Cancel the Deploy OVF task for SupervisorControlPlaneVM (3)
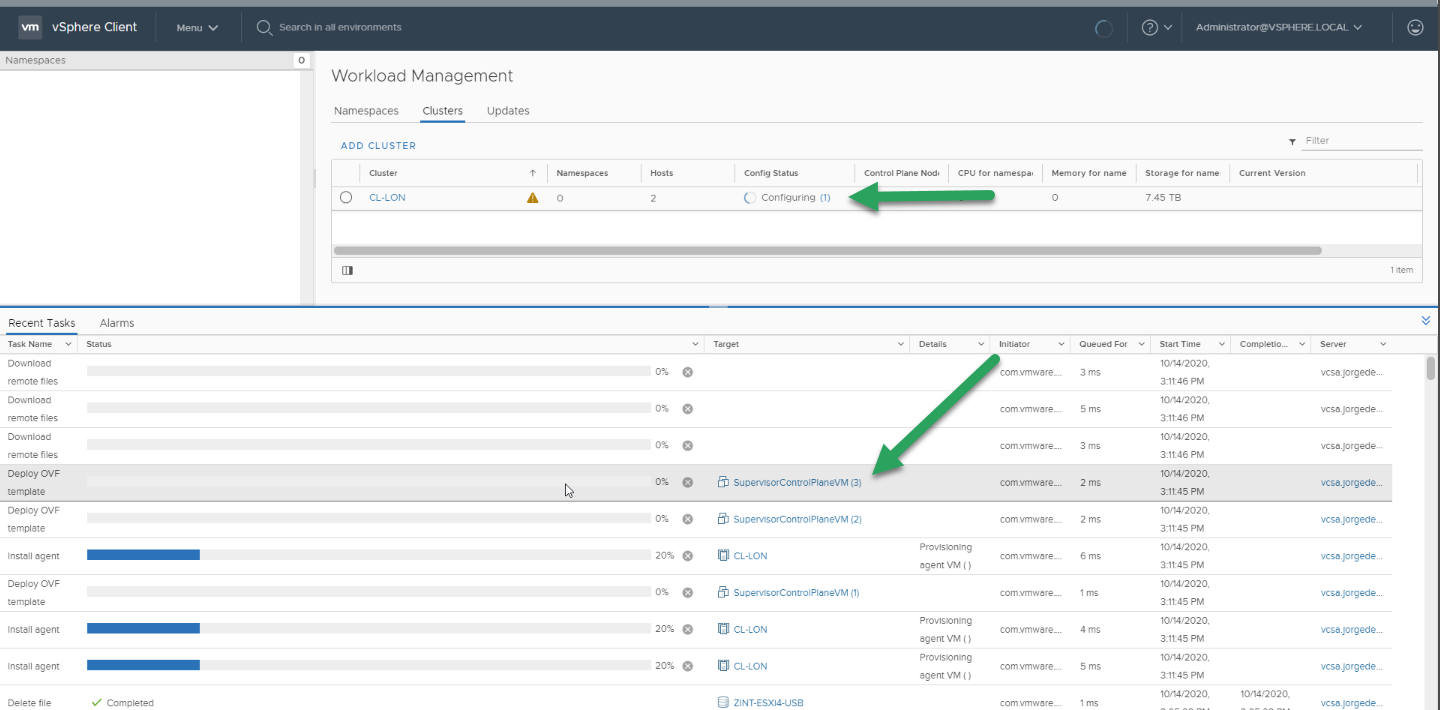Image resolution: width=1440 pixels, height=710 pixels. pos(687,482)
